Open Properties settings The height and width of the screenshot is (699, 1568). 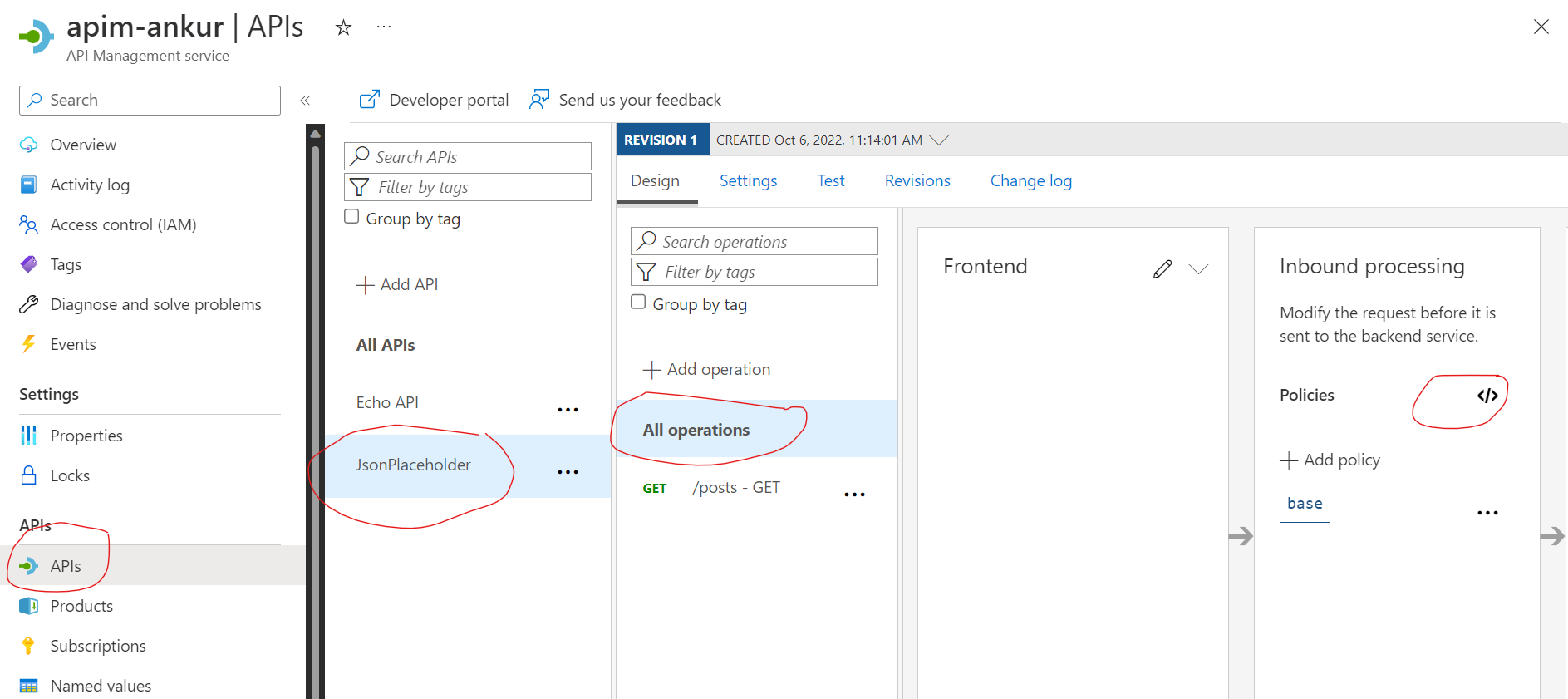pos(86,436)
